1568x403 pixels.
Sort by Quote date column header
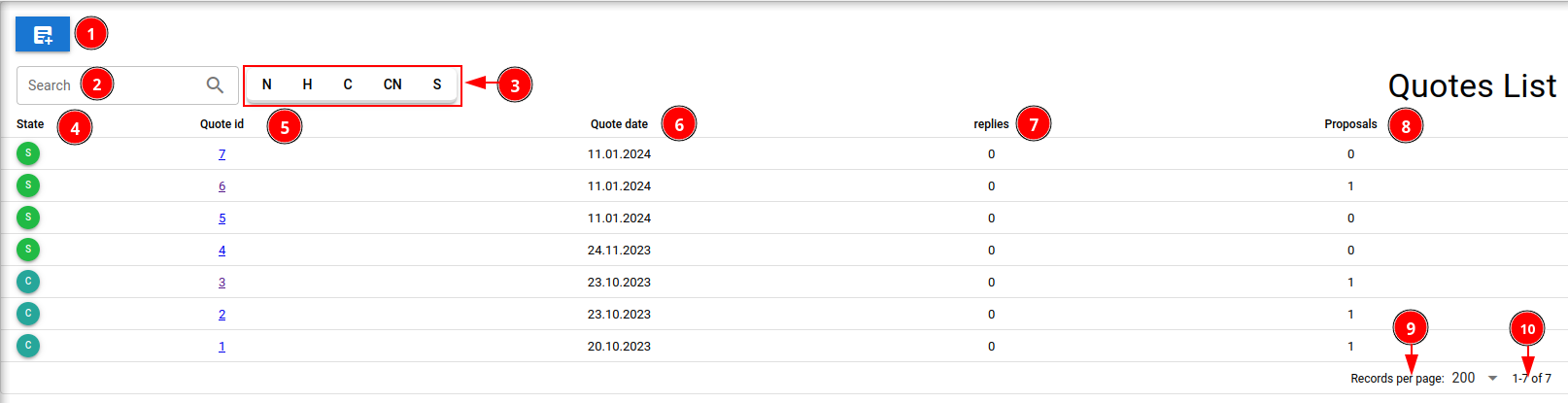point(619,124)
